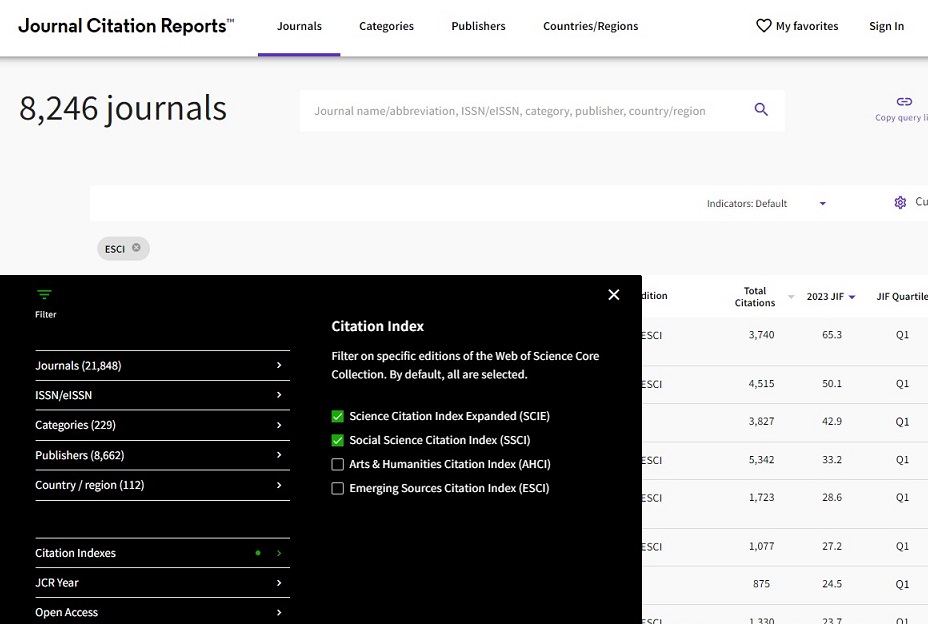Viewport: 928px width, 624px height.
Task: Click the JIF value 24.5
Action: tap(832, 584)
